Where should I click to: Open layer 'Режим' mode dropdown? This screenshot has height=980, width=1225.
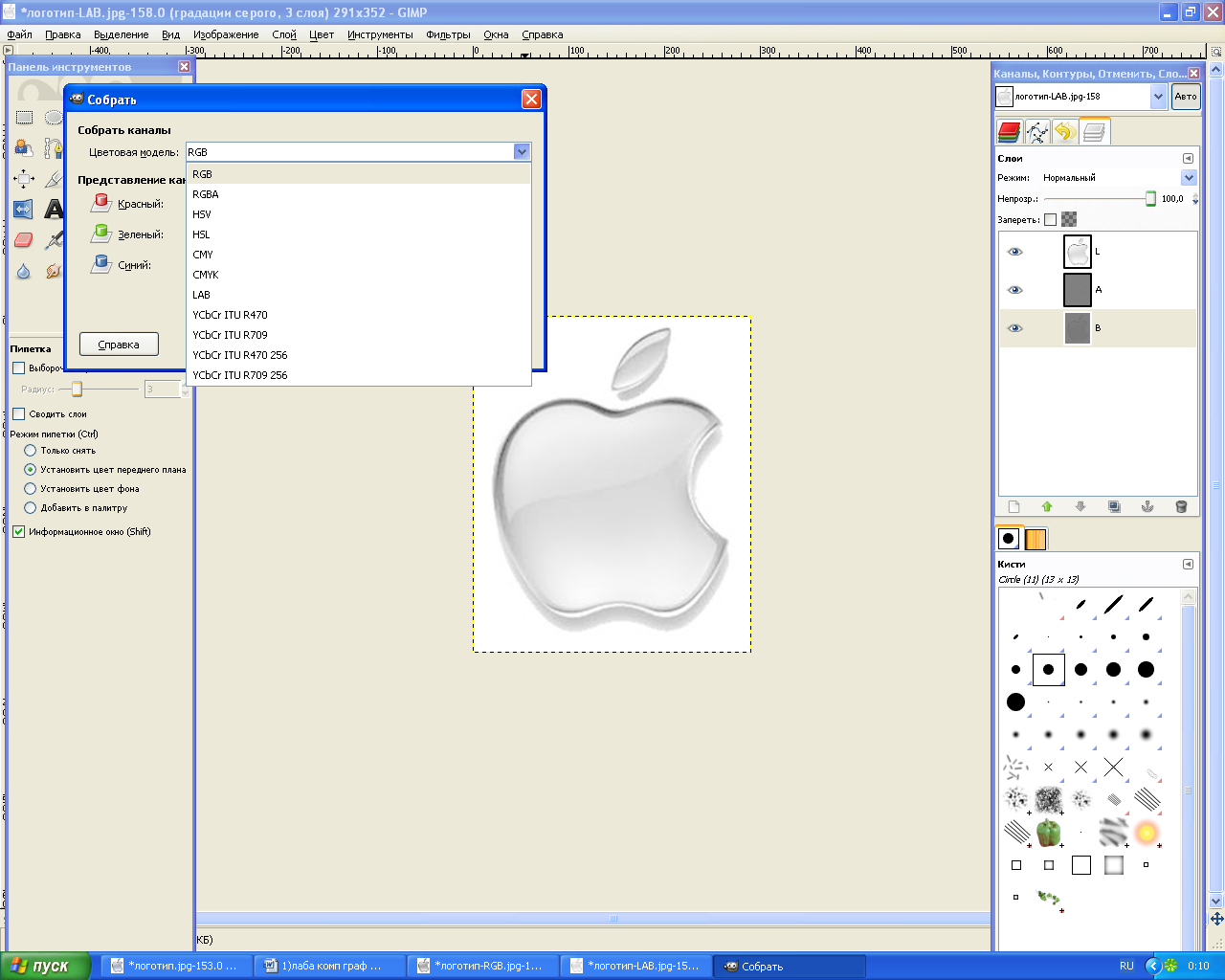tap(1189, 177)
